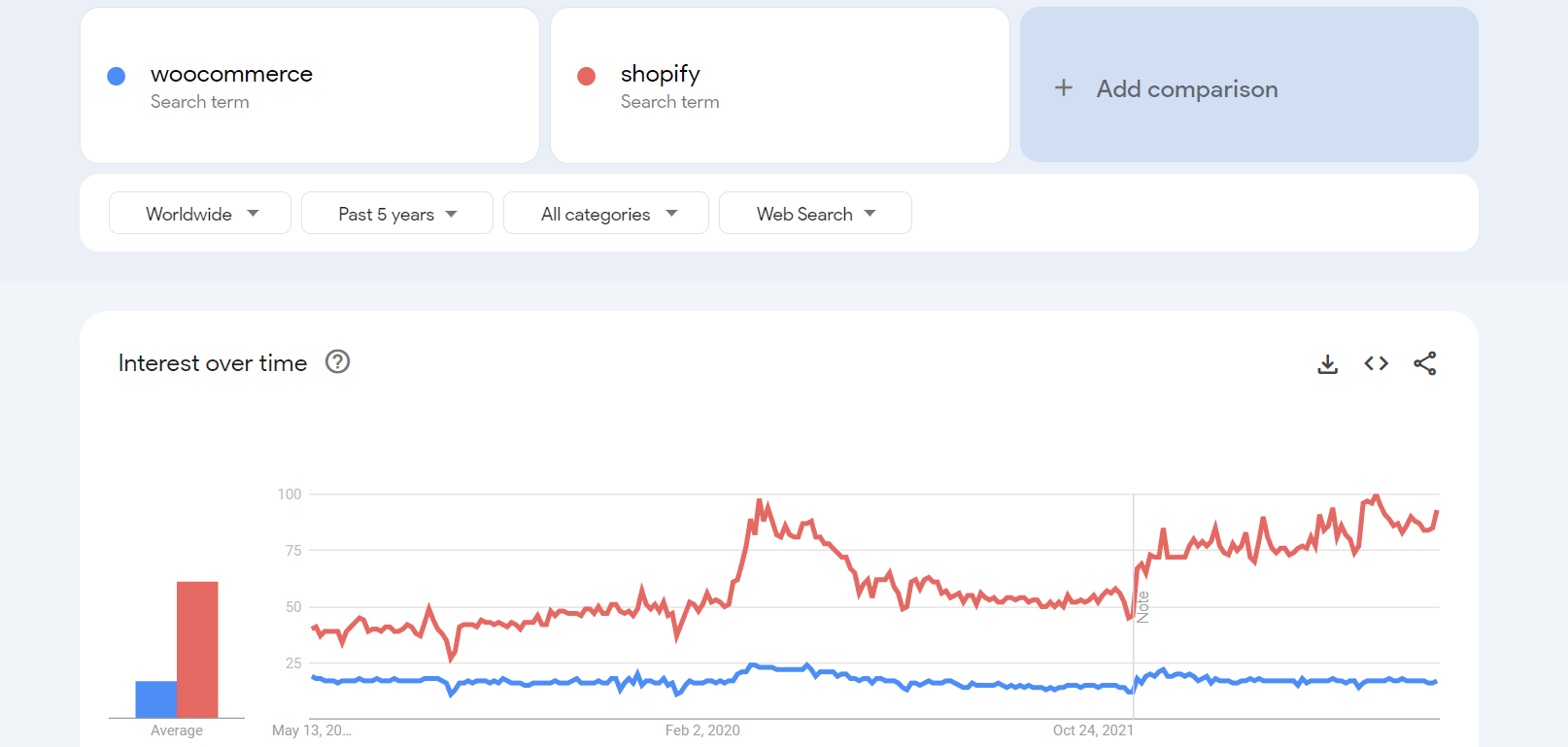The height and width of the screenshot is (747, 1568).
Task: Download the interest over time data
Action: coord(1327,363)
